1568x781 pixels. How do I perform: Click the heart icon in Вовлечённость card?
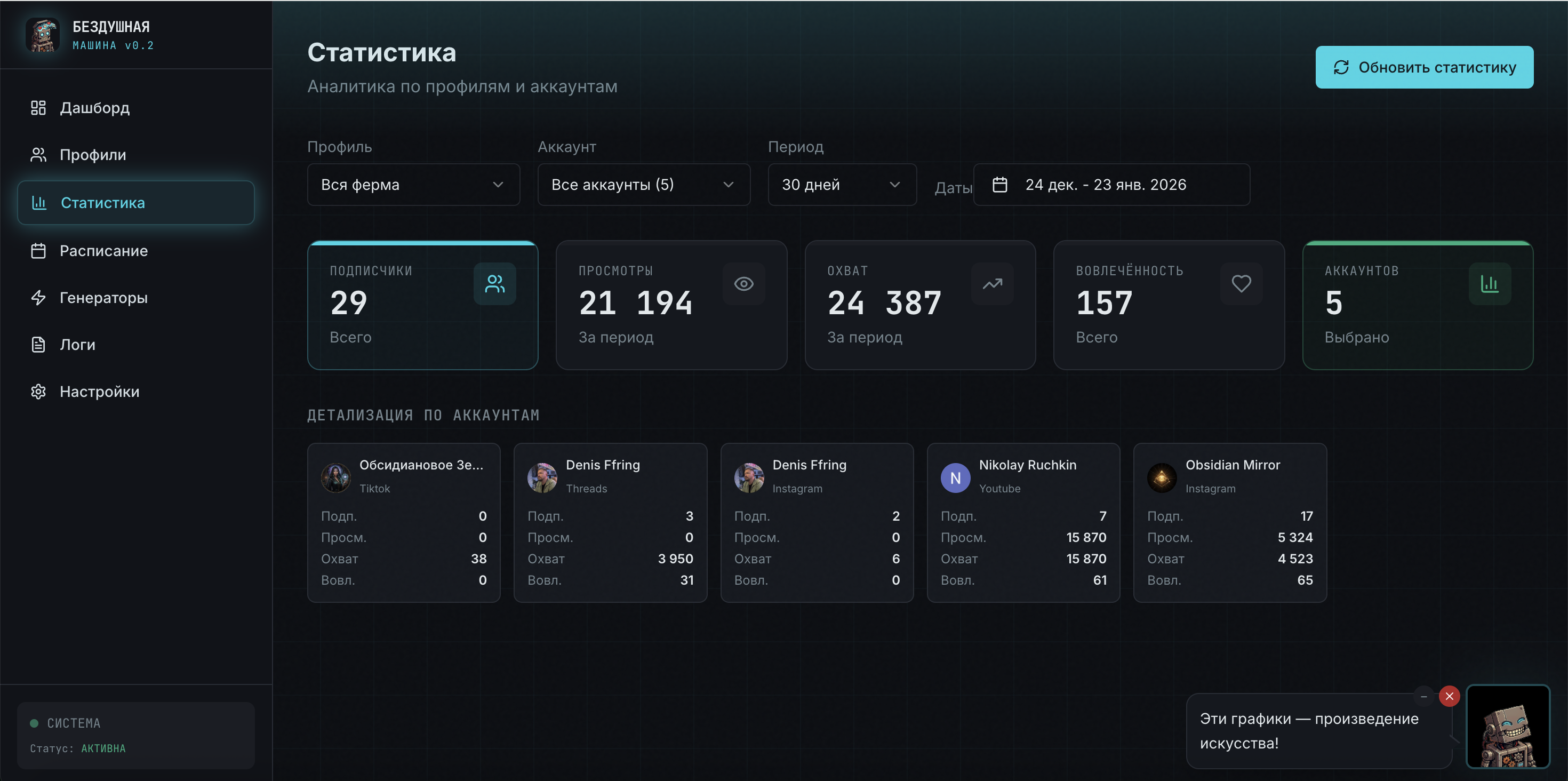tap(1241, 284)
